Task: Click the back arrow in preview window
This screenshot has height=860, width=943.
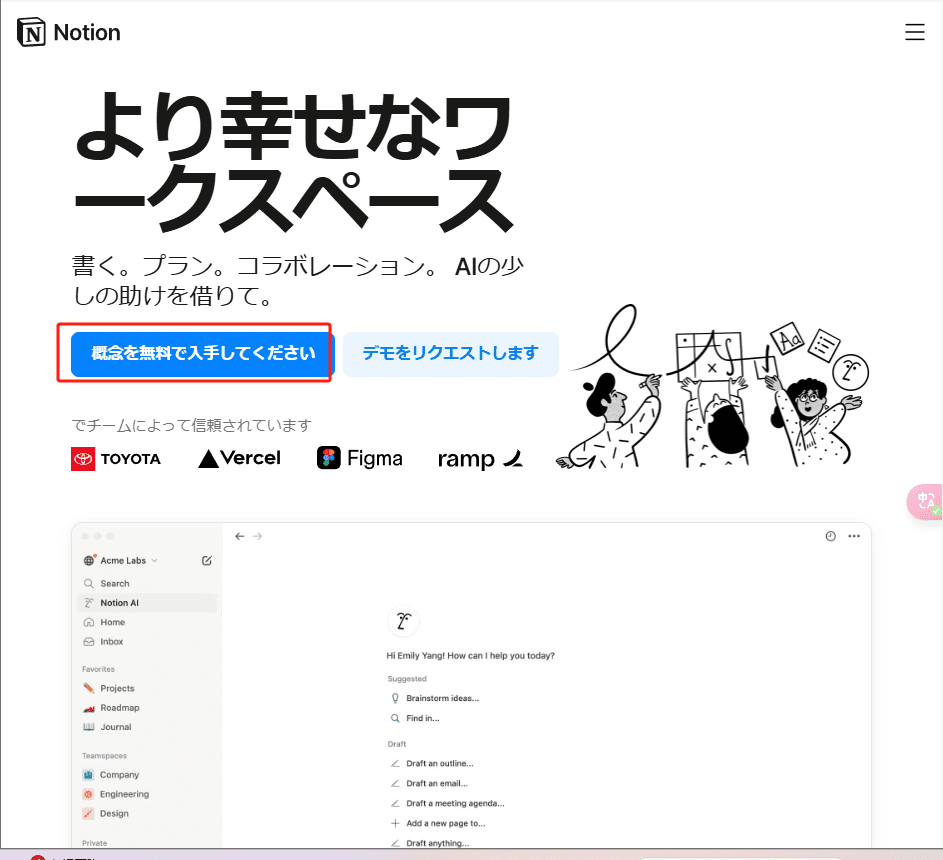Action: (240, 536)
